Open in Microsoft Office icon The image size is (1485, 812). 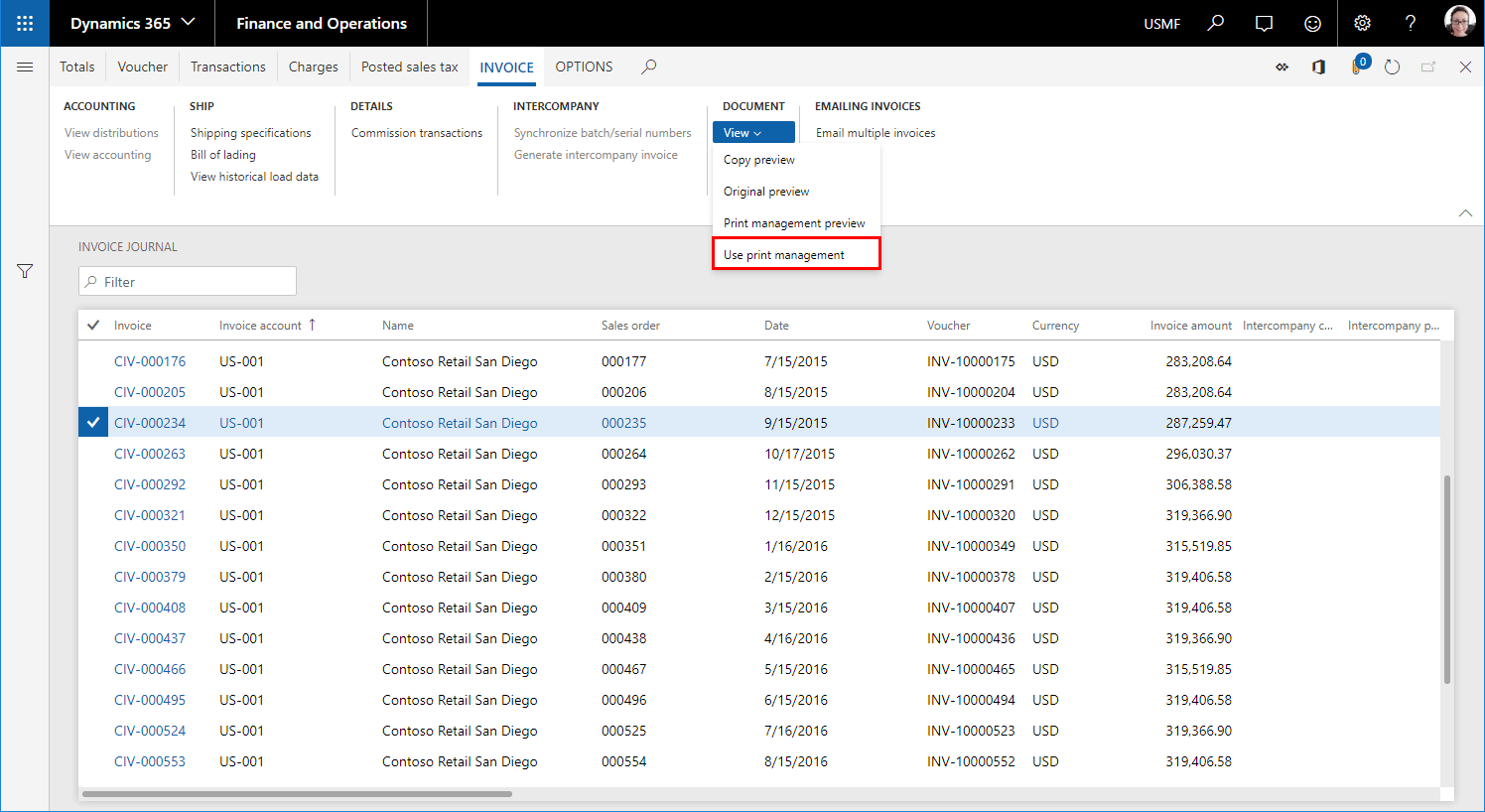coord(1318,67)
